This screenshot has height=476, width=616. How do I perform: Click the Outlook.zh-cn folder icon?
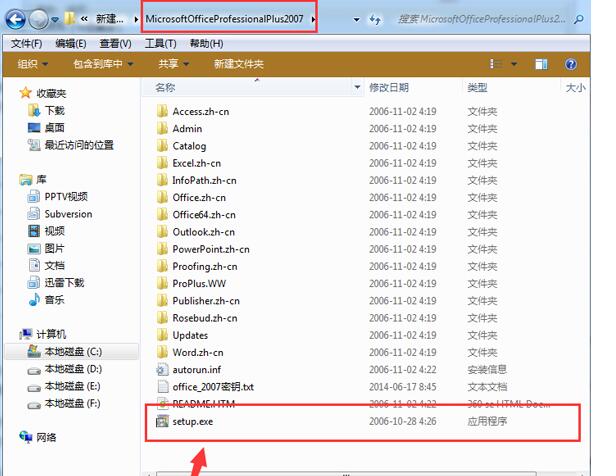pos(162,232)
